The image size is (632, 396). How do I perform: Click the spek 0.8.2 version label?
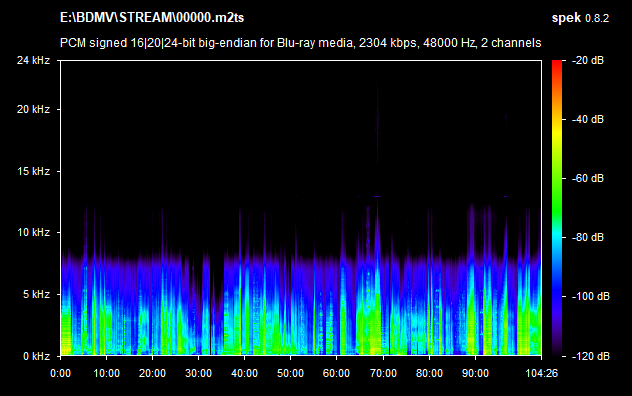(580, 18)
